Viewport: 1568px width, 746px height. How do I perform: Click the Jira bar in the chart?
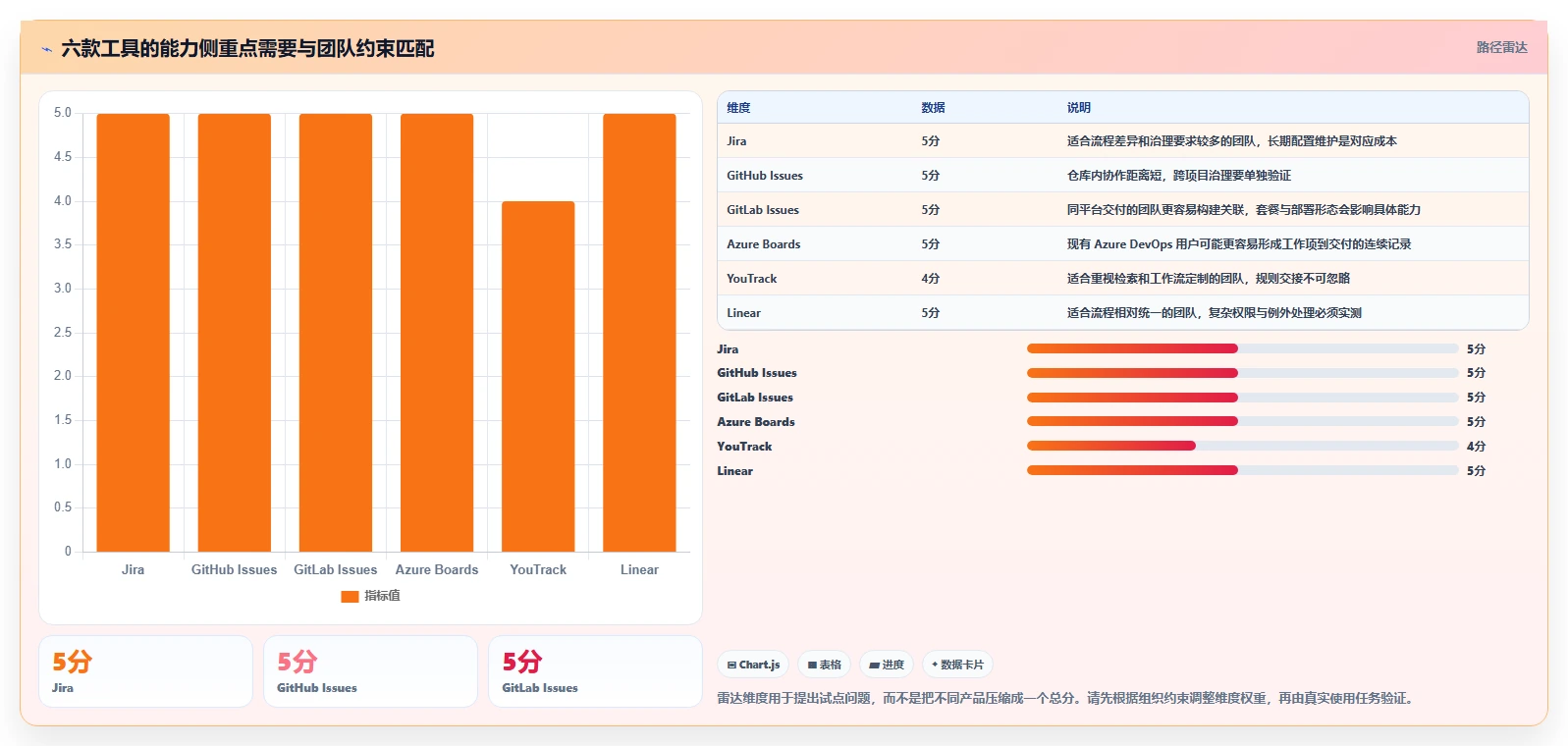click(133, 333)
